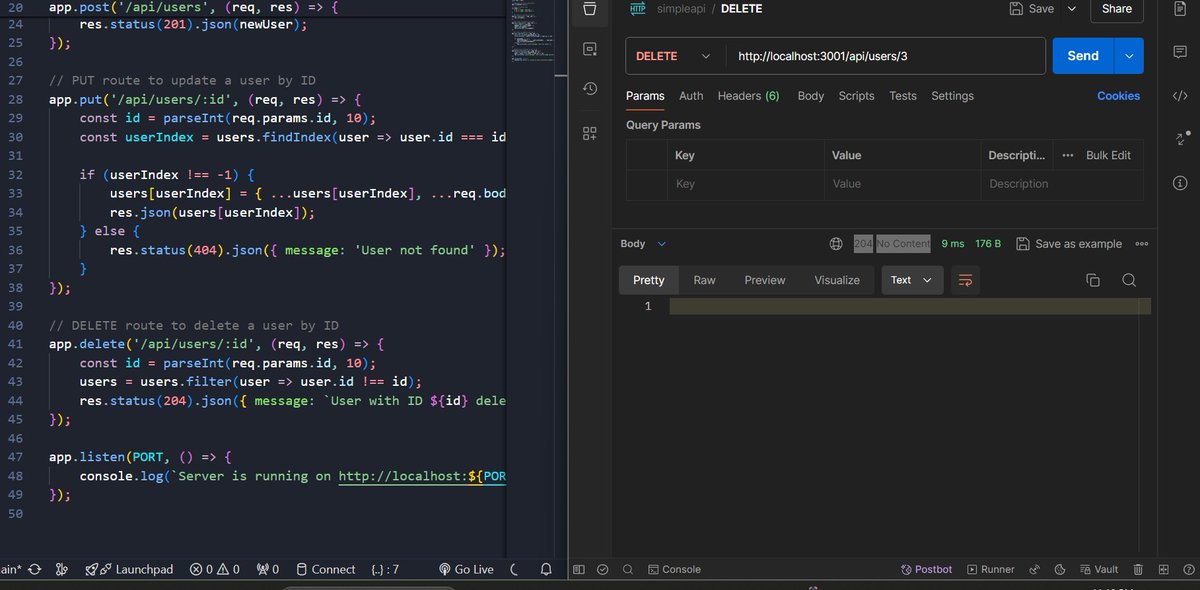1200x590 pixels.
Task: Open the Runner from the footer
Action: [990, 569]
